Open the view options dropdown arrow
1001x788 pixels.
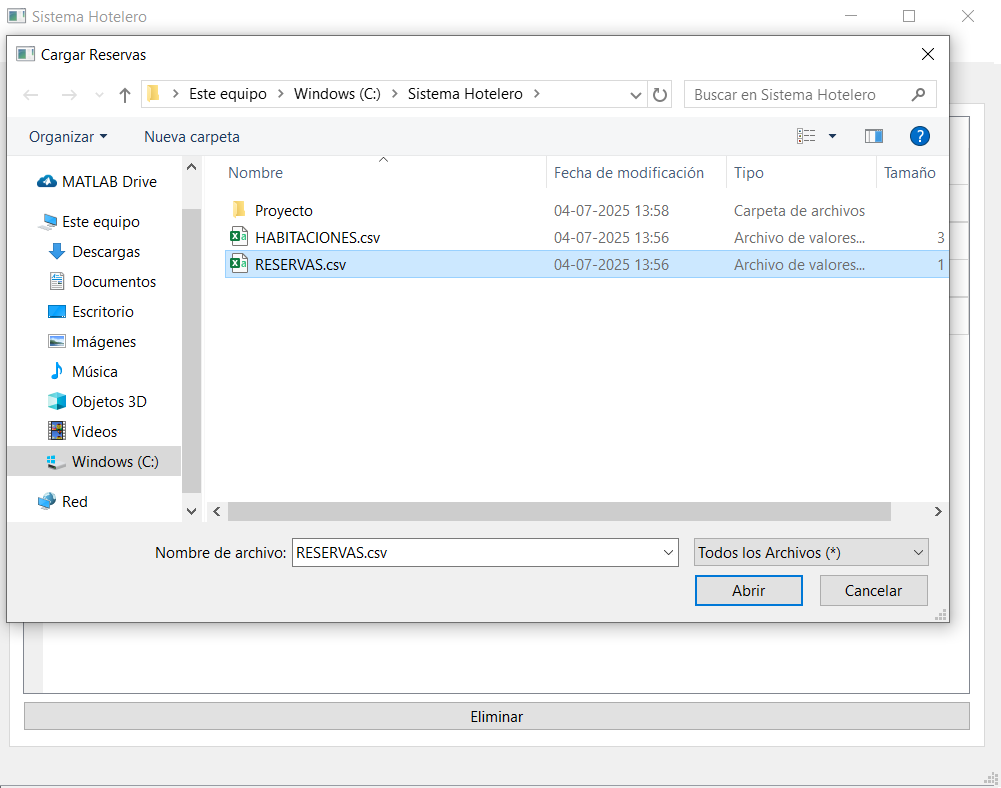(832, 136)
